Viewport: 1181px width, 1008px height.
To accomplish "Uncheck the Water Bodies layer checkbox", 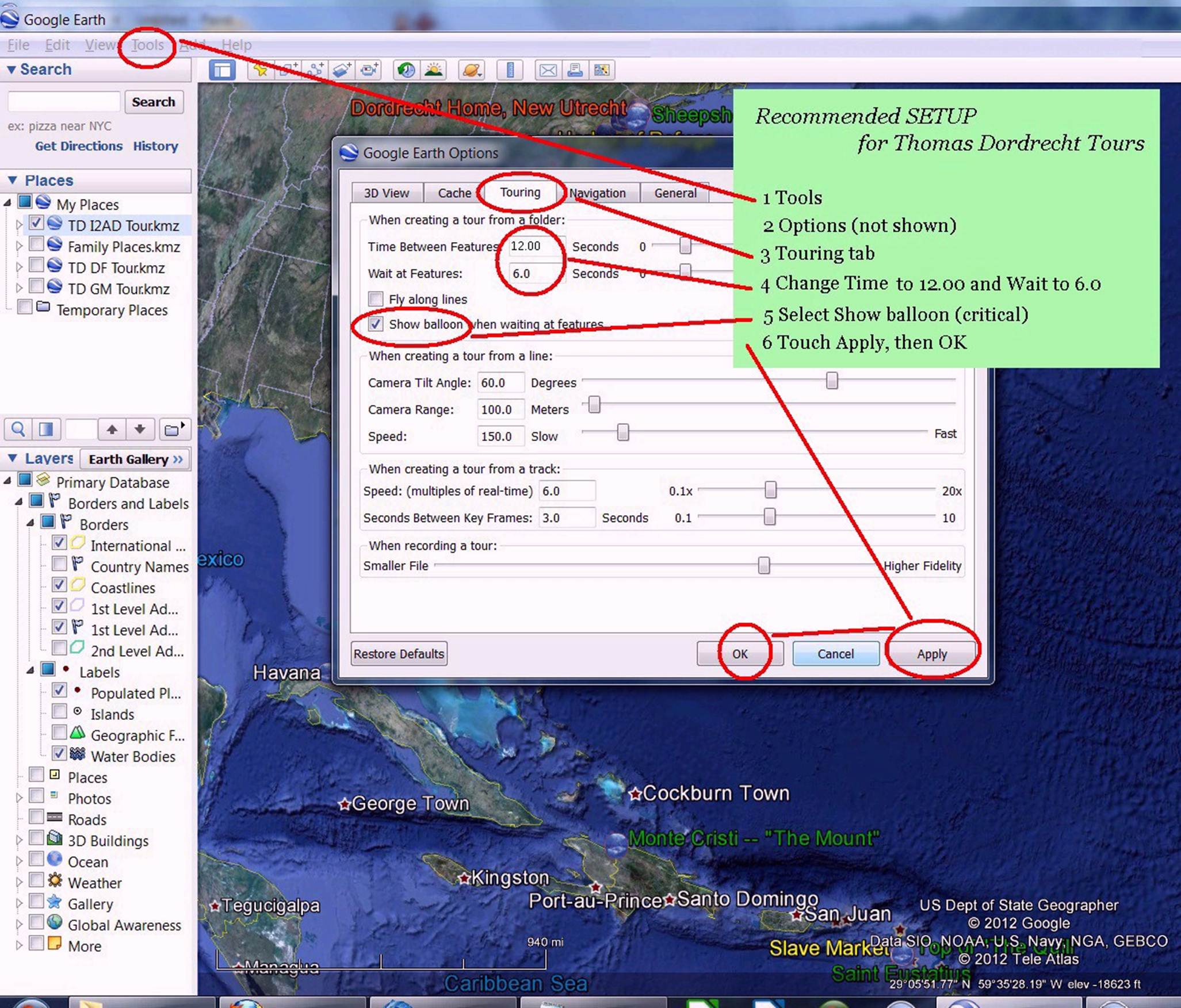I will [x=59, y=753].
